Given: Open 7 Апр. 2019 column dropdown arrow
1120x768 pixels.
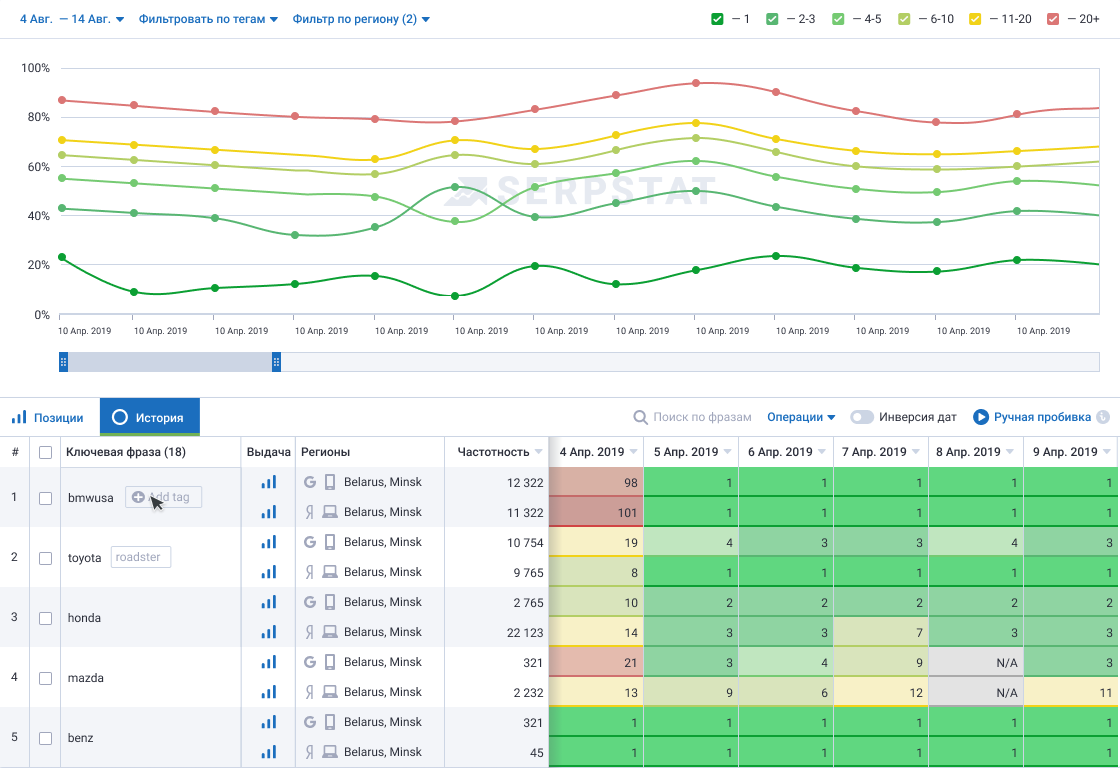Looking at the screenshot, I should point(916,452).
